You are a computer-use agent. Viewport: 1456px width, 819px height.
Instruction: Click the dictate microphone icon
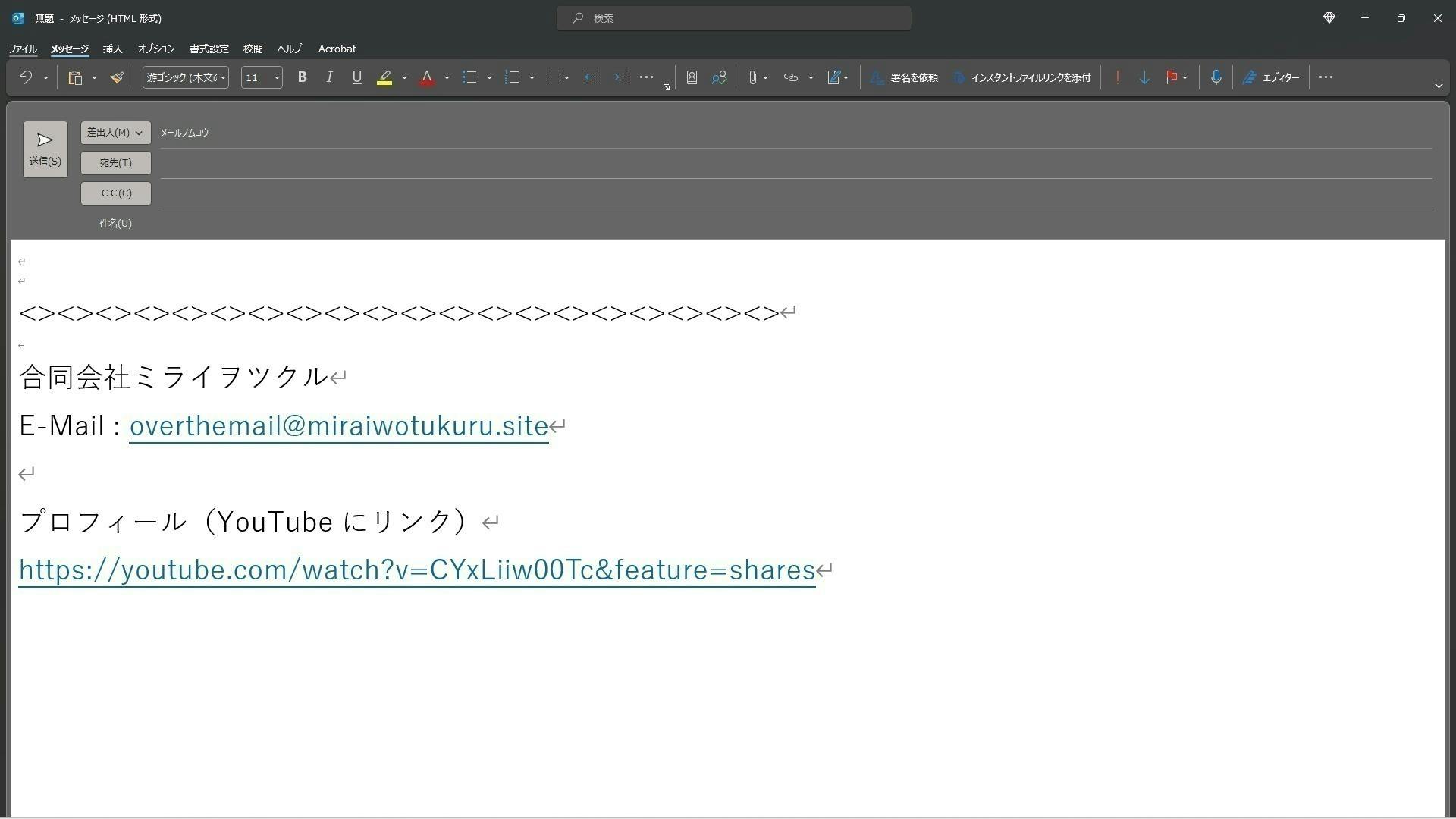pyautogui.click(x=1216, y=77)
